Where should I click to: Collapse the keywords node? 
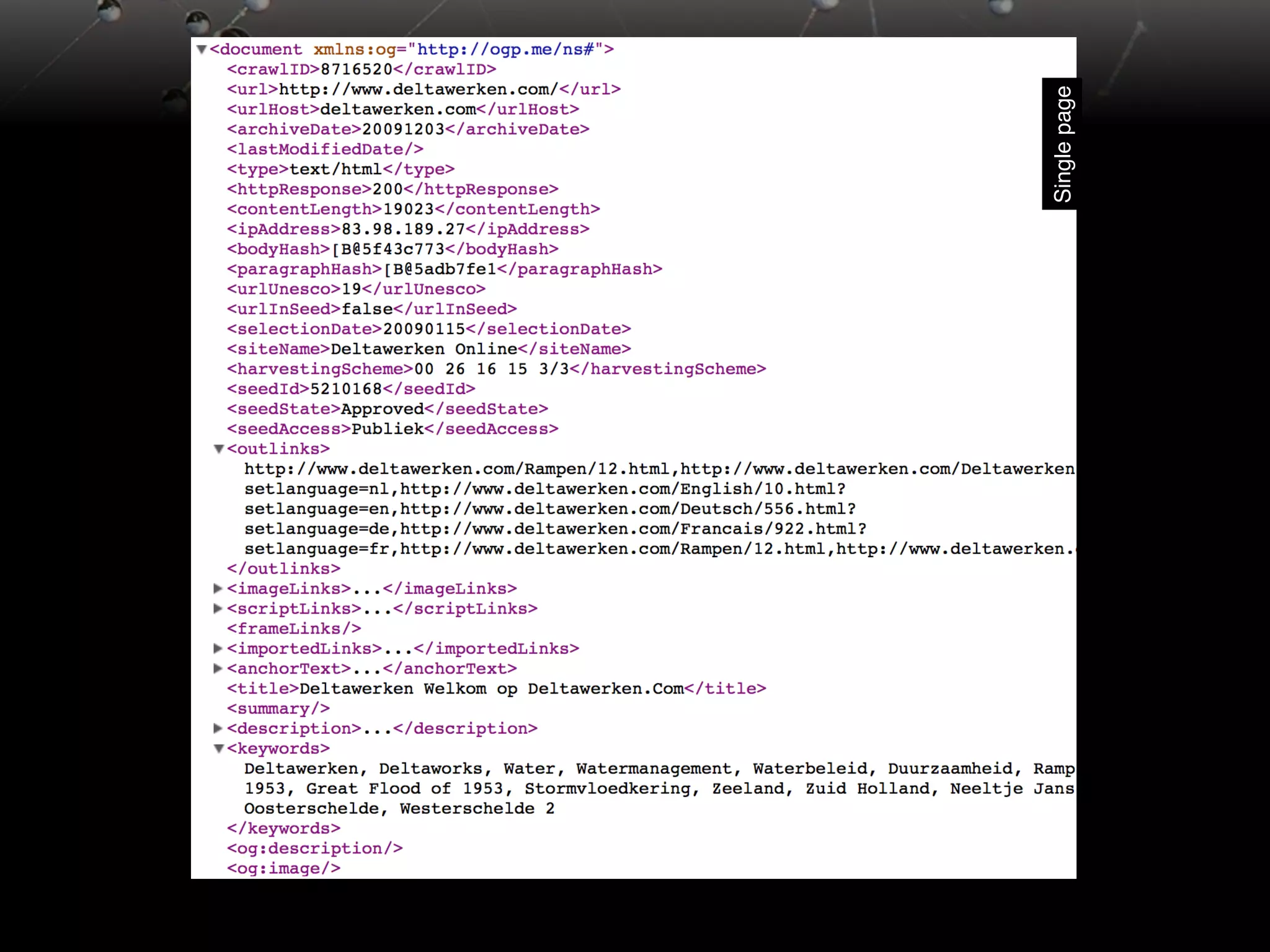(218, 749)
